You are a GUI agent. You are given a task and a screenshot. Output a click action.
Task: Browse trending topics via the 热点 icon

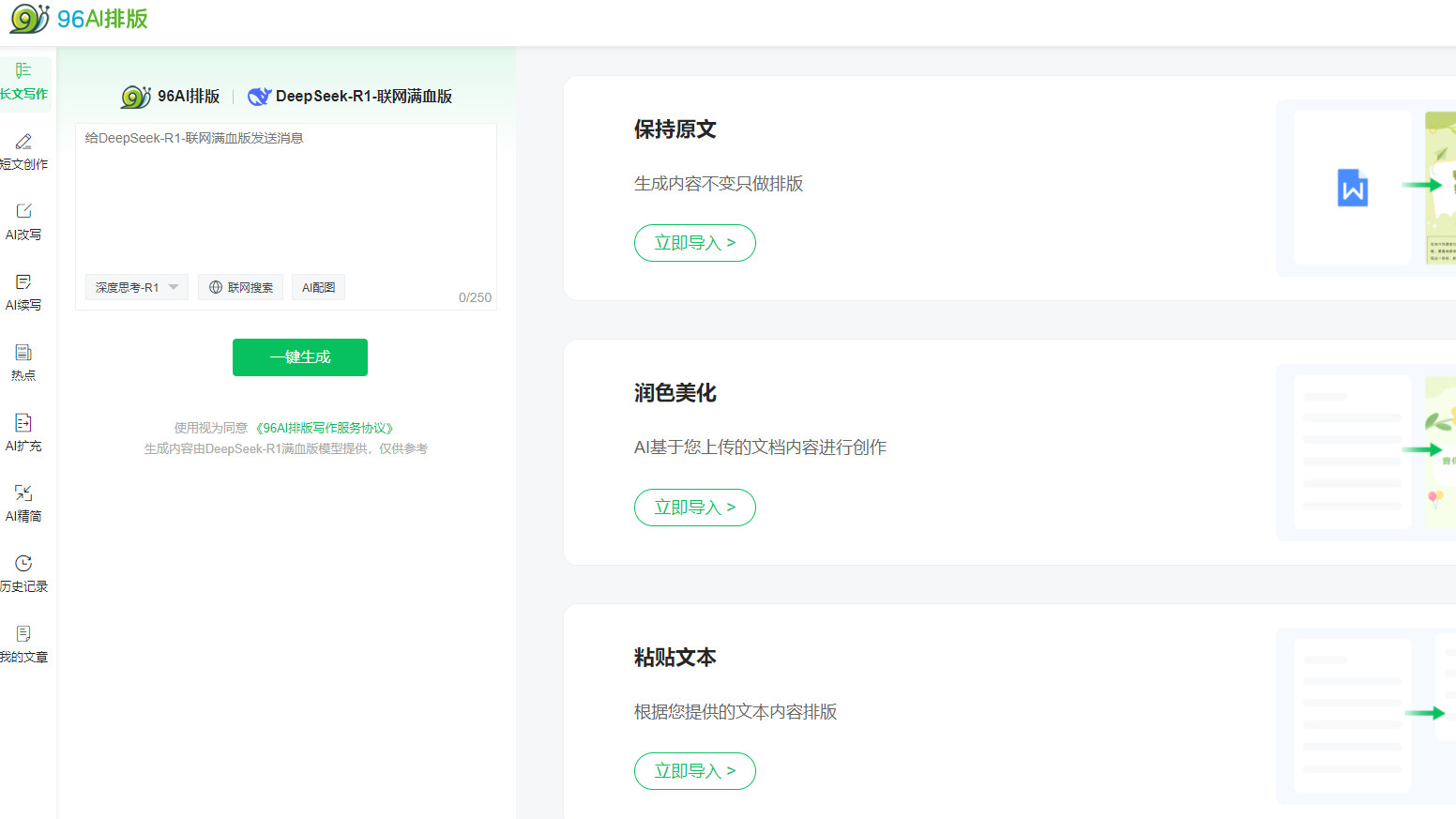tap(25, 363)
